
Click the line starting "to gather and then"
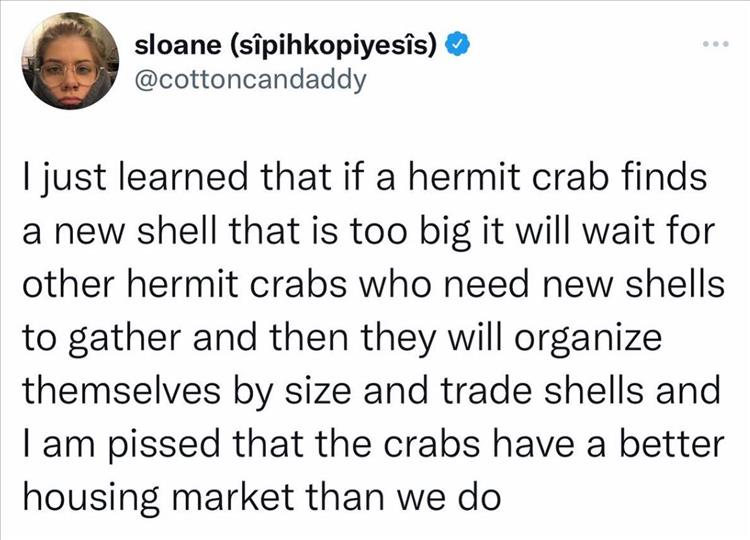pos(342,338)
